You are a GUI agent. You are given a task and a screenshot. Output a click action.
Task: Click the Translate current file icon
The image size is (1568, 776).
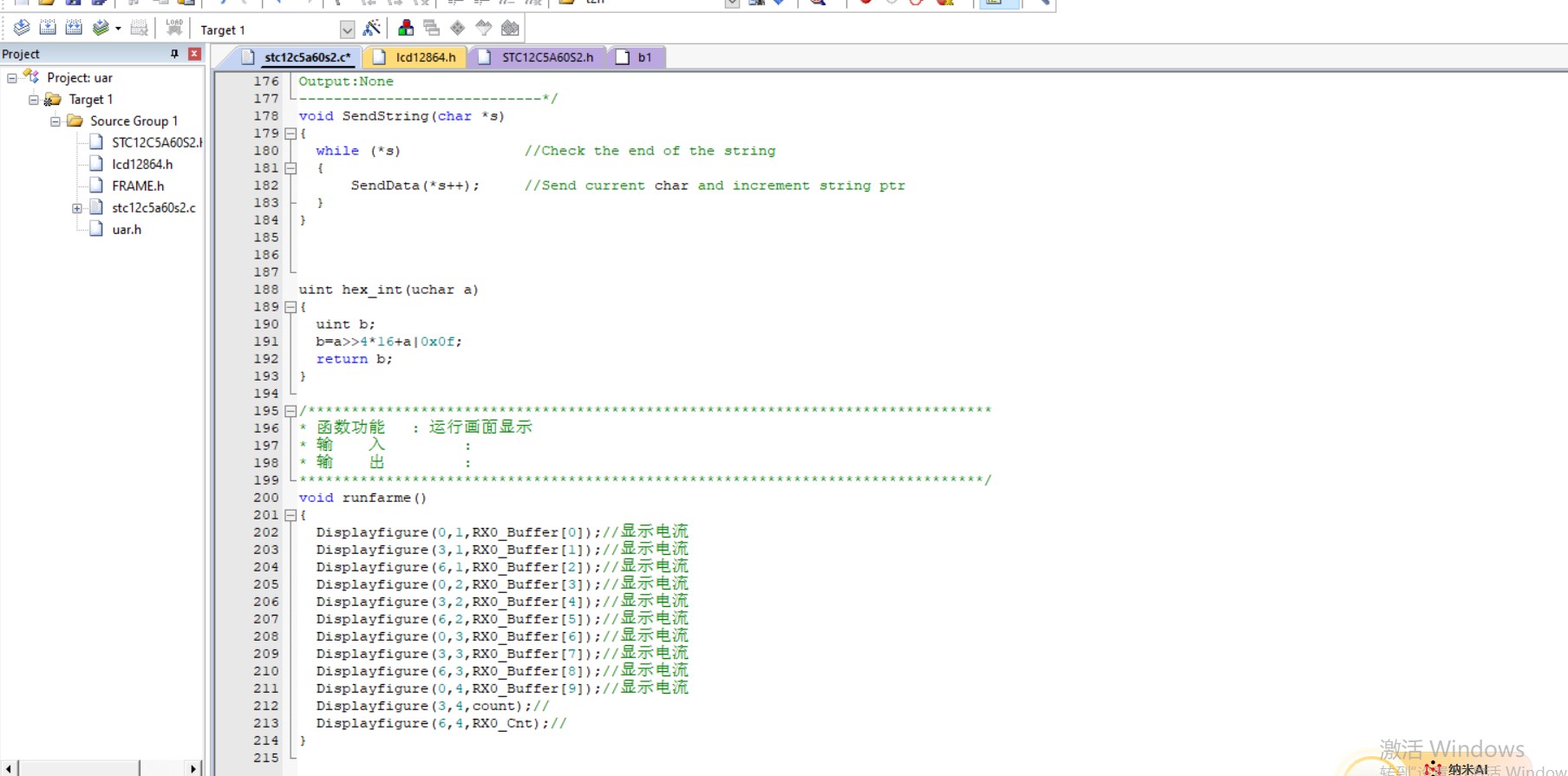[22, 29]
